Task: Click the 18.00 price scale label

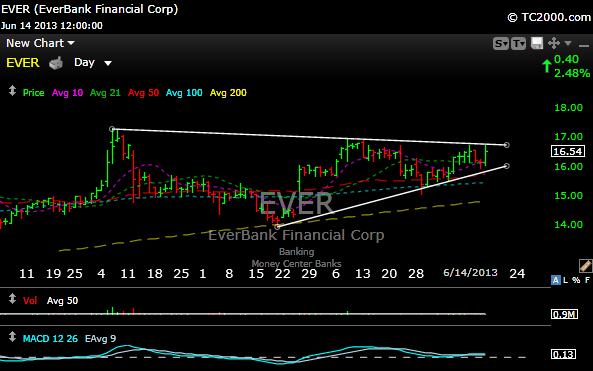Action: [568, 108]
